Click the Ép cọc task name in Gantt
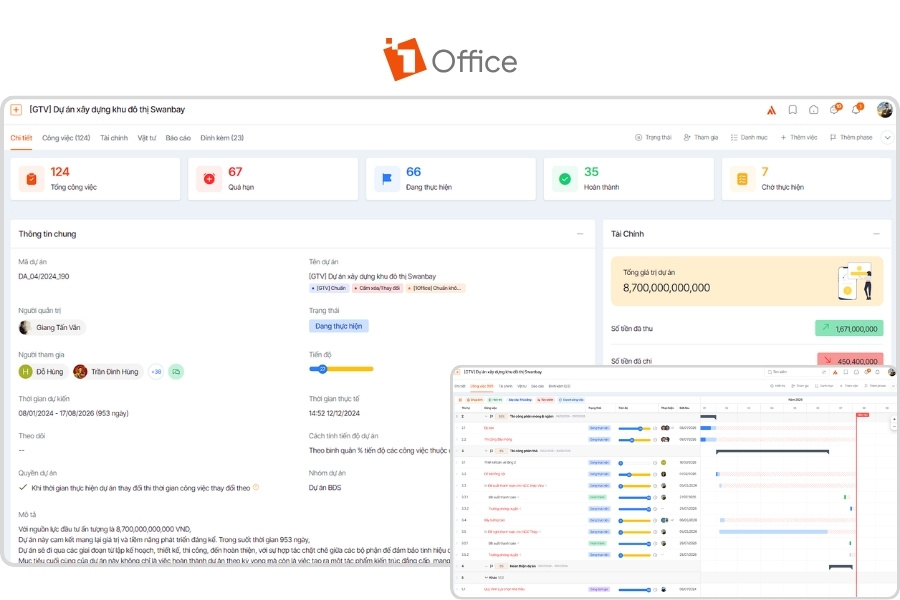This screenshot has width=900, height=600. pos(488,428)
